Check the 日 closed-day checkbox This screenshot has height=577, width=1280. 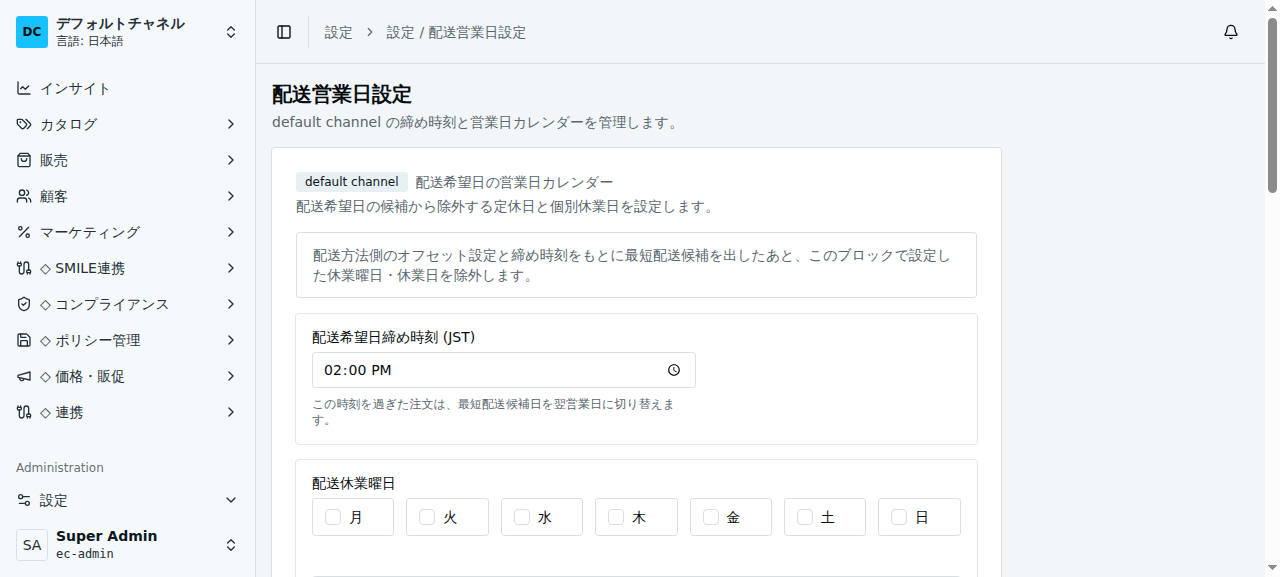(899, 517)
